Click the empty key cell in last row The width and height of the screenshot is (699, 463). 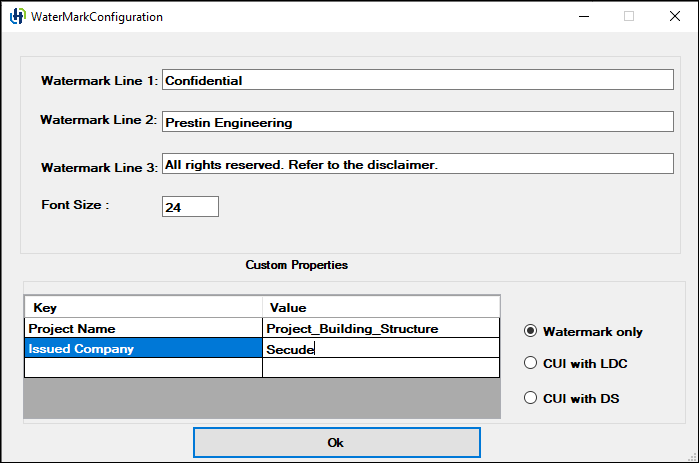pyautogui.click(x=143, y=368)
